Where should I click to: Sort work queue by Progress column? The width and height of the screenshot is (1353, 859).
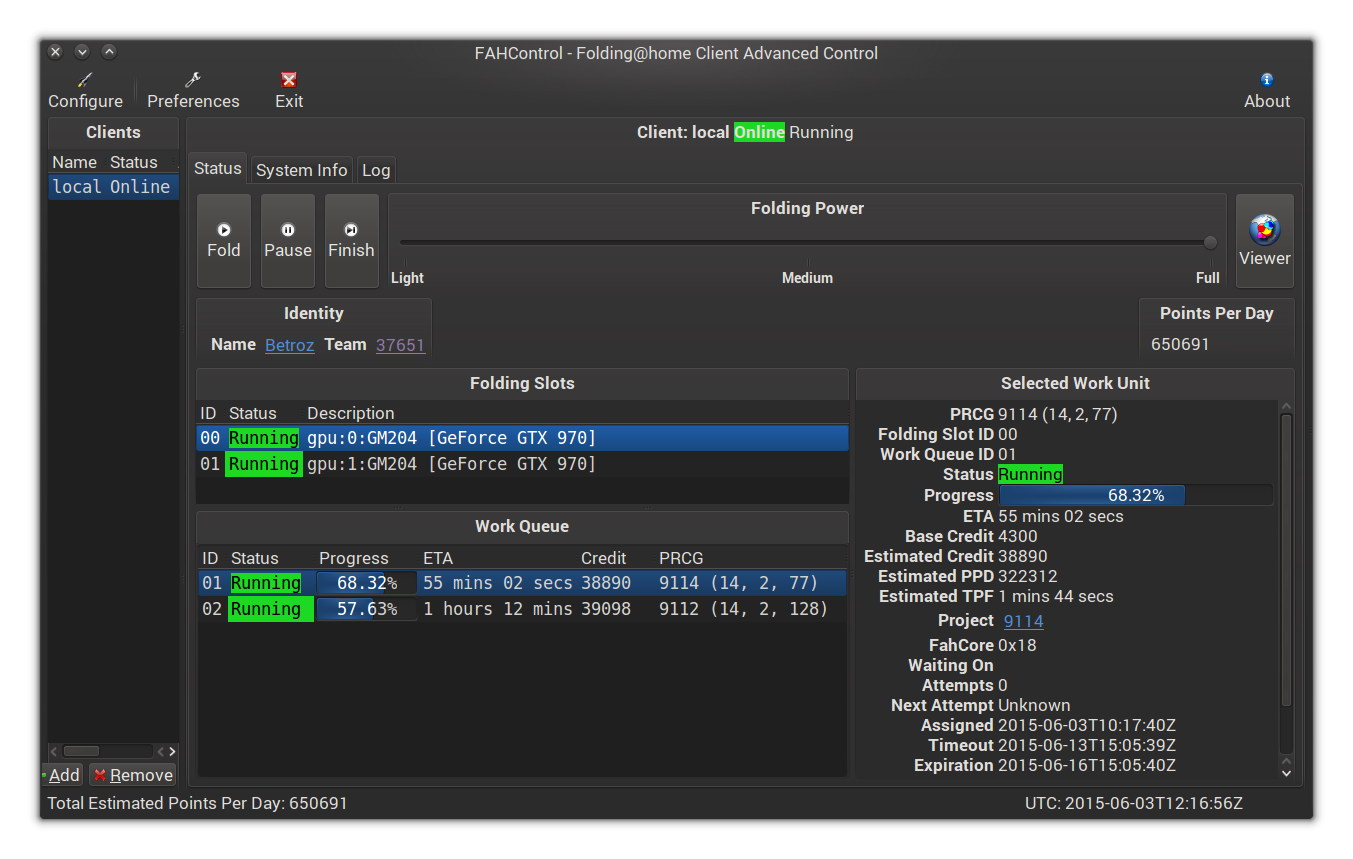coord(354,558)
